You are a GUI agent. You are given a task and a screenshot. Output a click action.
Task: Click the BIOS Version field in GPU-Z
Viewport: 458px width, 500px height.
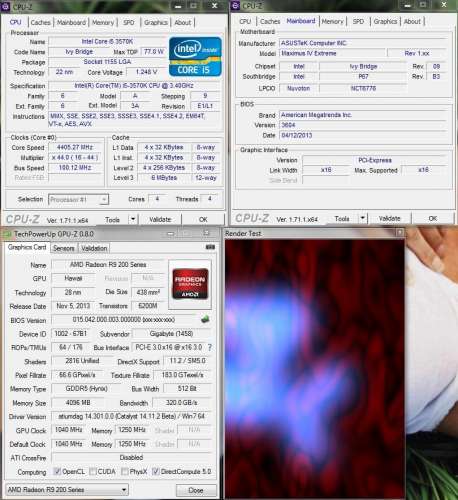pyautogui.click(x=124, y=320)
